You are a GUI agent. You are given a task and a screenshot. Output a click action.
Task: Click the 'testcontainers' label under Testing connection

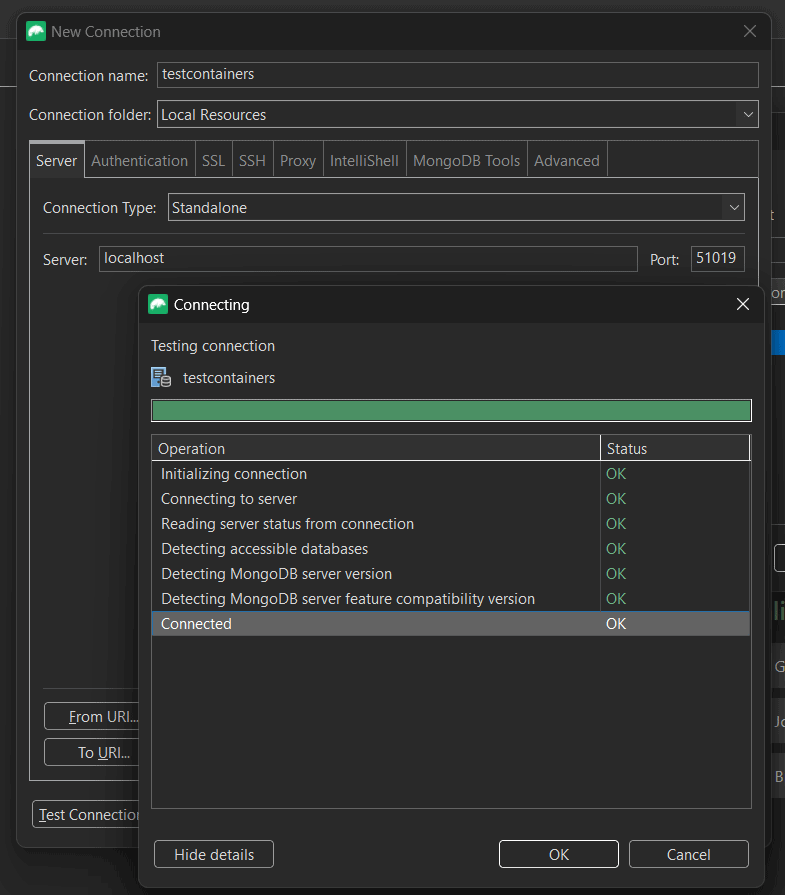229,378
